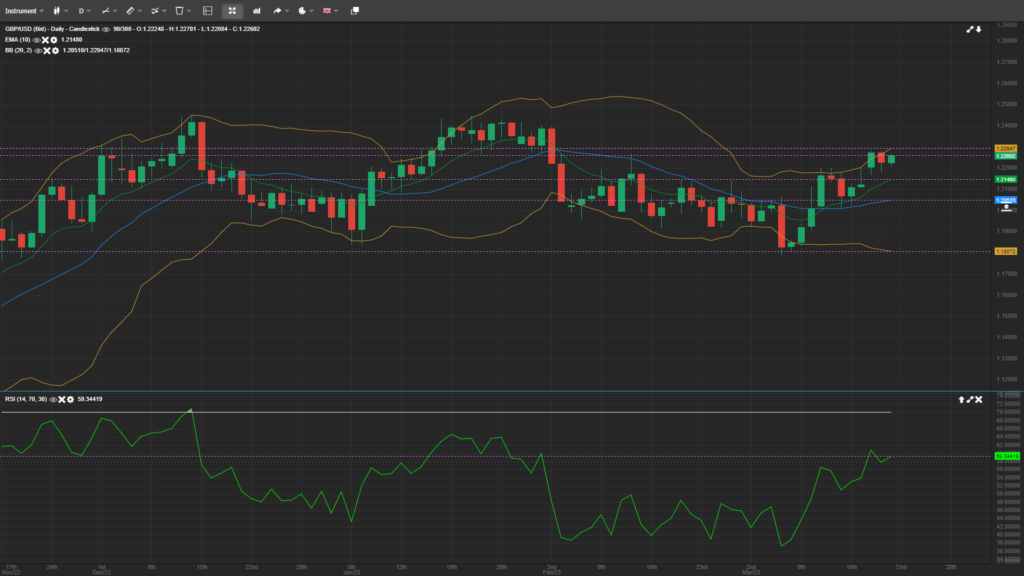Toggle visibility of the EMA (10) indicator

(x=38, y=39)
